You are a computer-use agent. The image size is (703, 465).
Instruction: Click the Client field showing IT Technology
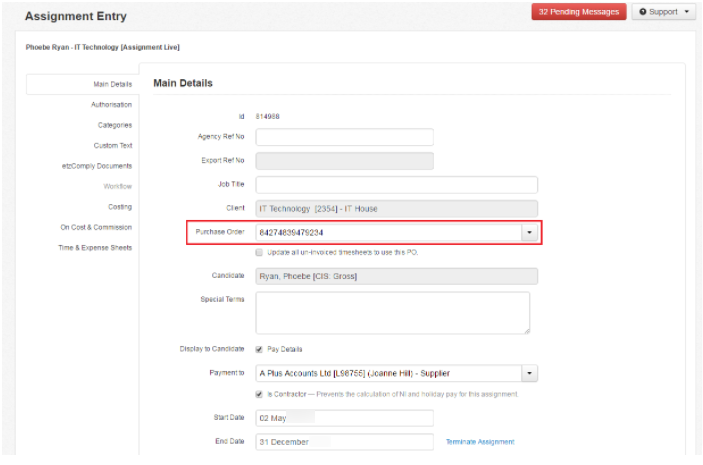(396, 209)
